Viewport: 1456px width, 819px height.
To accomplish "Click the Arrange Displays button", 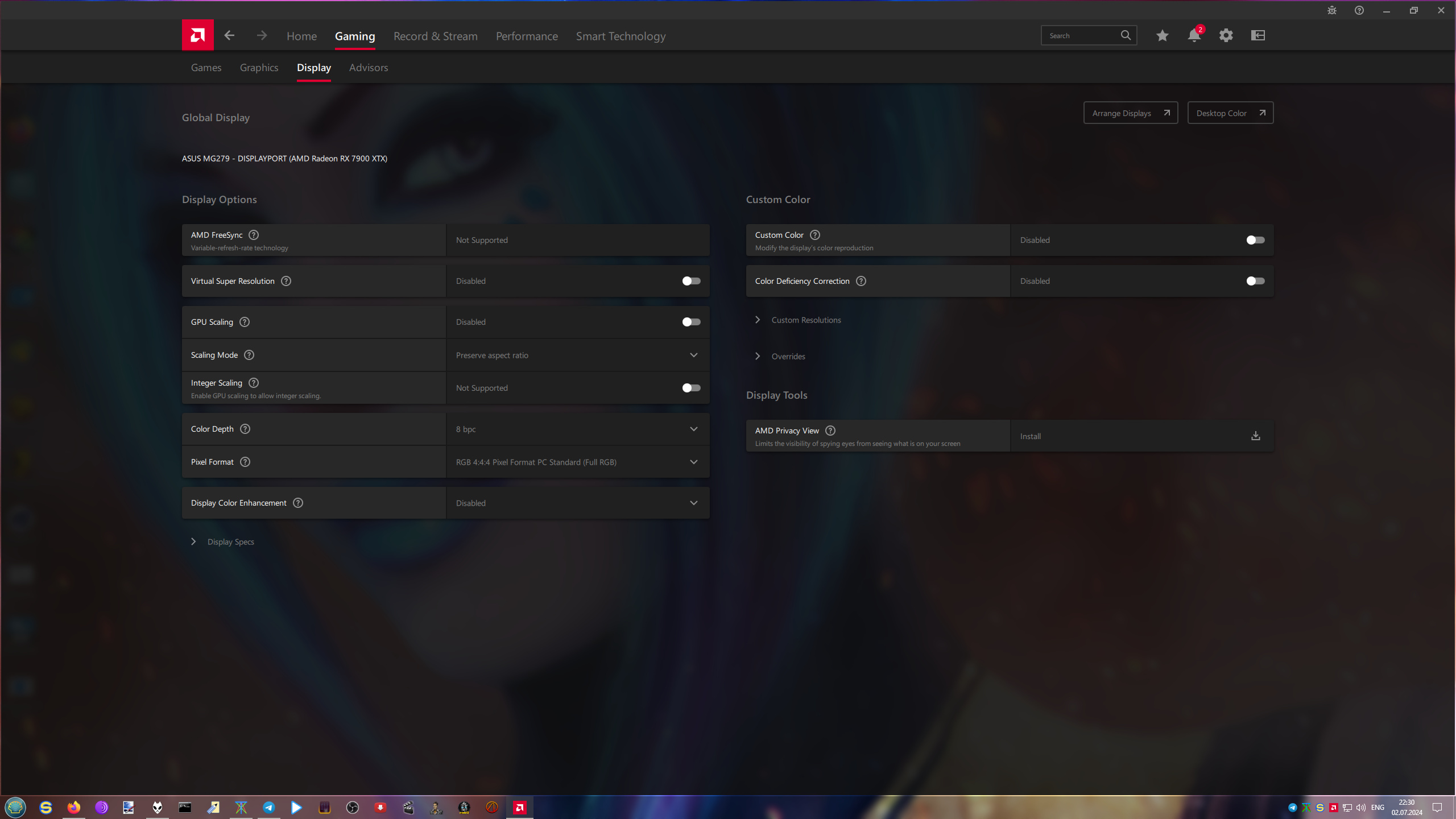I will pyautogui.click(x=1130, y=113).
